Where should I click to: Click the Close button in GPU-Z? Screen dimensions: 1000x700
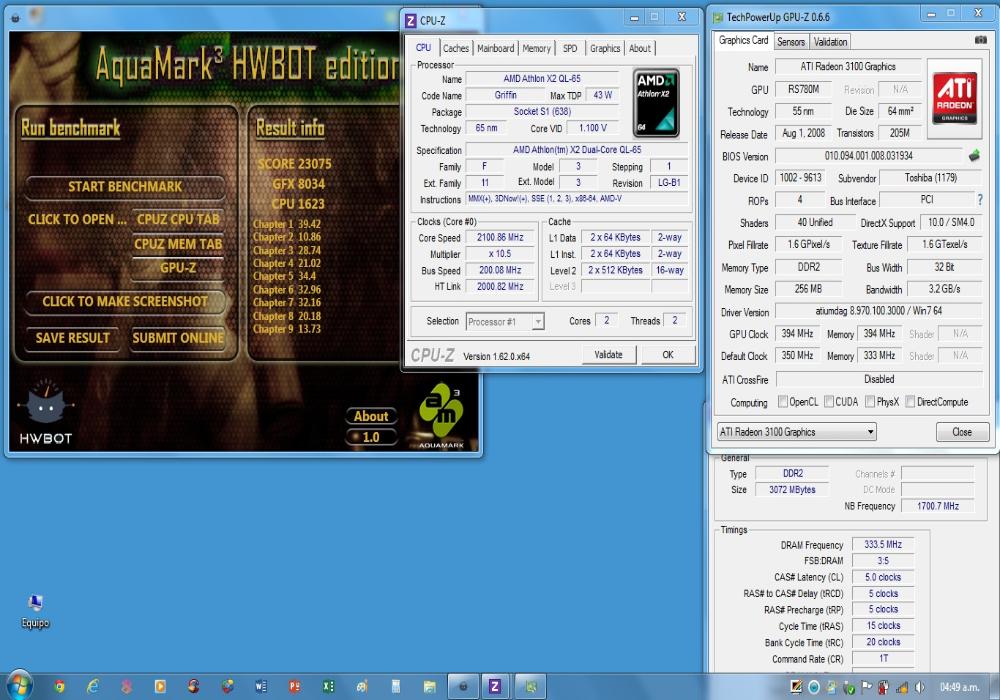(962, 432)
